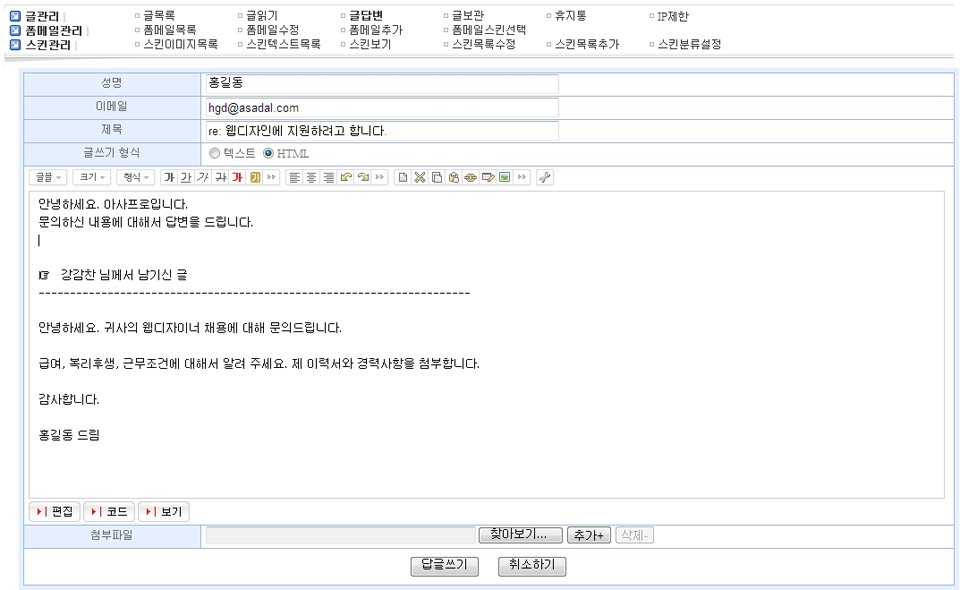This screenshot has width=960, height=590.
Task: Insert image using the picture icon
Action: 505,178
